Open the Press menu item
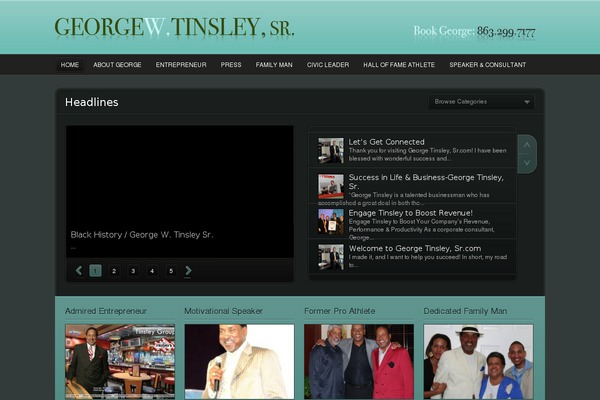Screen dimensions: 600x400 tap(231, 65)
